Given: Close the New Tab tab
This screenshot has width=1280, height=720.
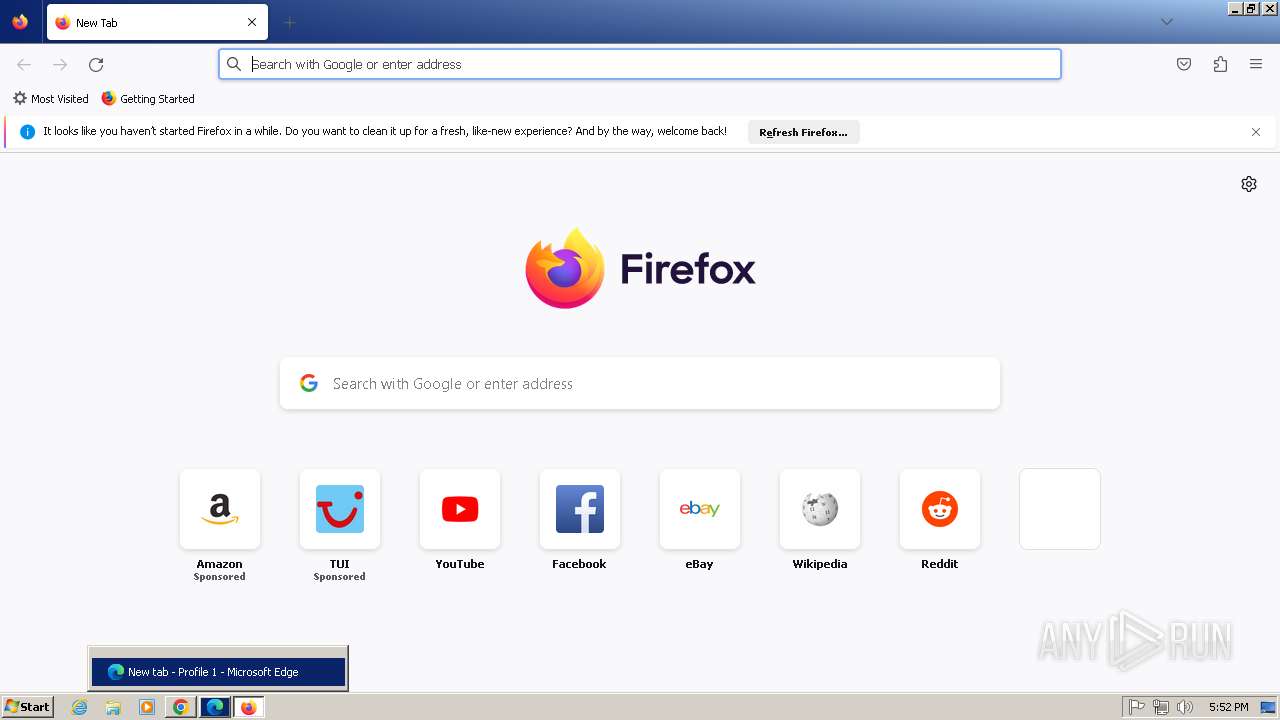Looking at the screenshot, I should point(252,22).
